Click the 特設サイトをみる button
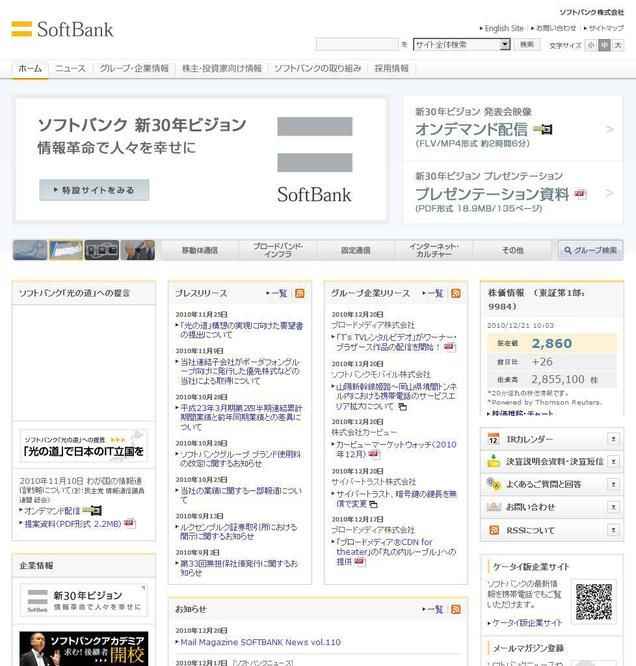Viewport: 636px width, 666px height. (x=94, y=190)
